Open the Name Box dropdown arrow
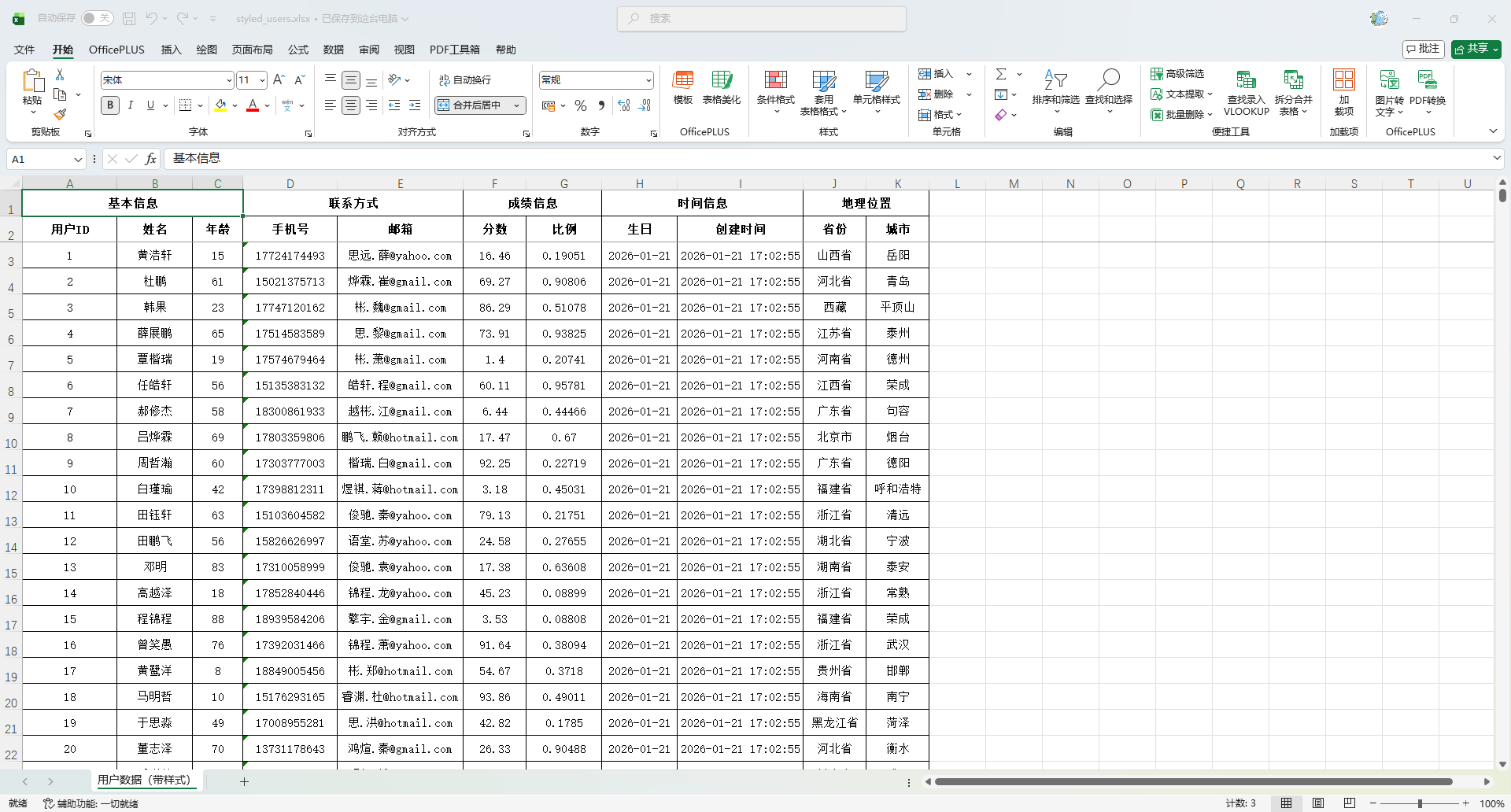Image resolution: width=1511 pixels, height=812 pixels. pyautogui.click(x=78, y=160)
